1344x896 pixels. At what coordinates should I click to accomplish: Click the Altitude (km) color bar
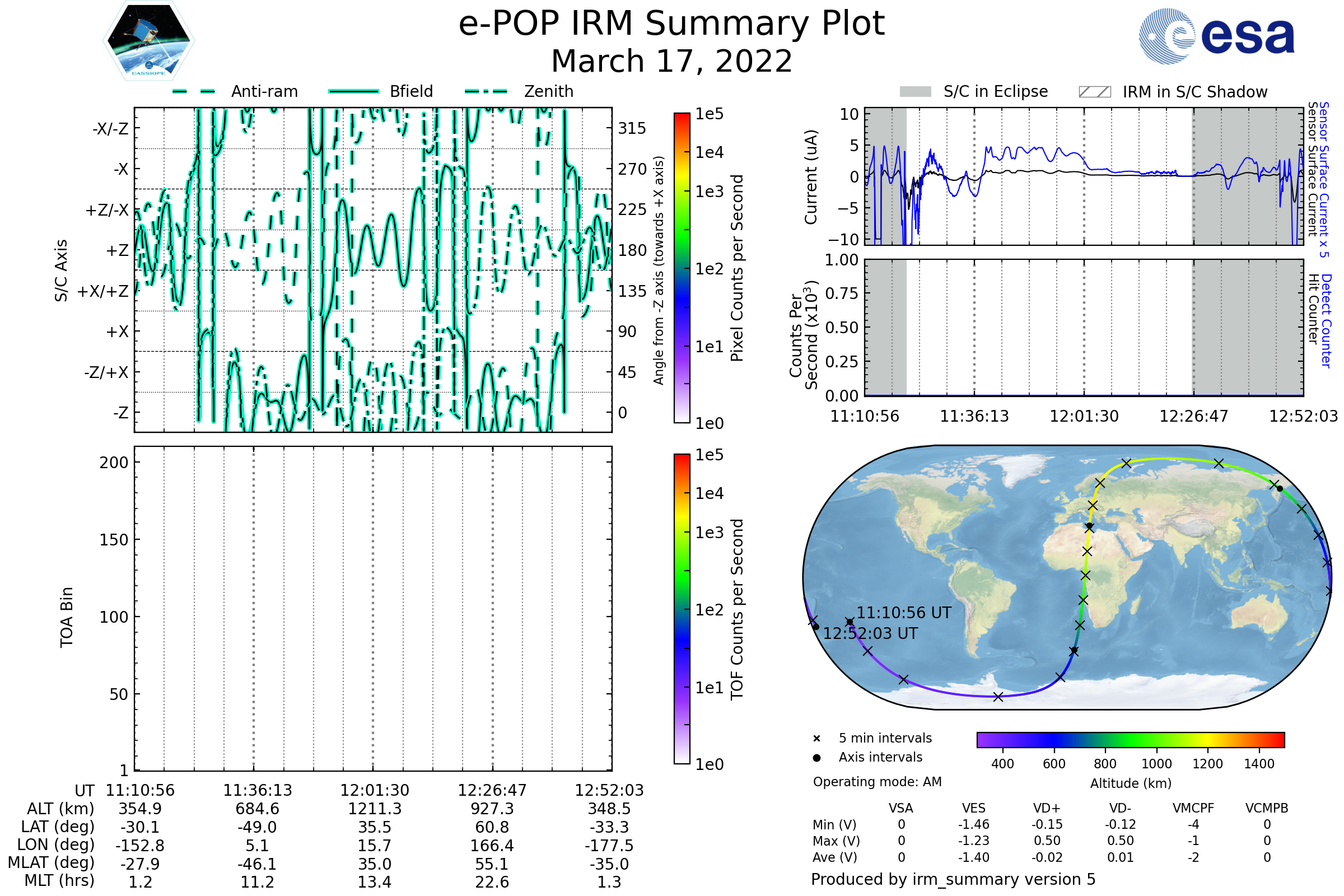[1130, 739]
